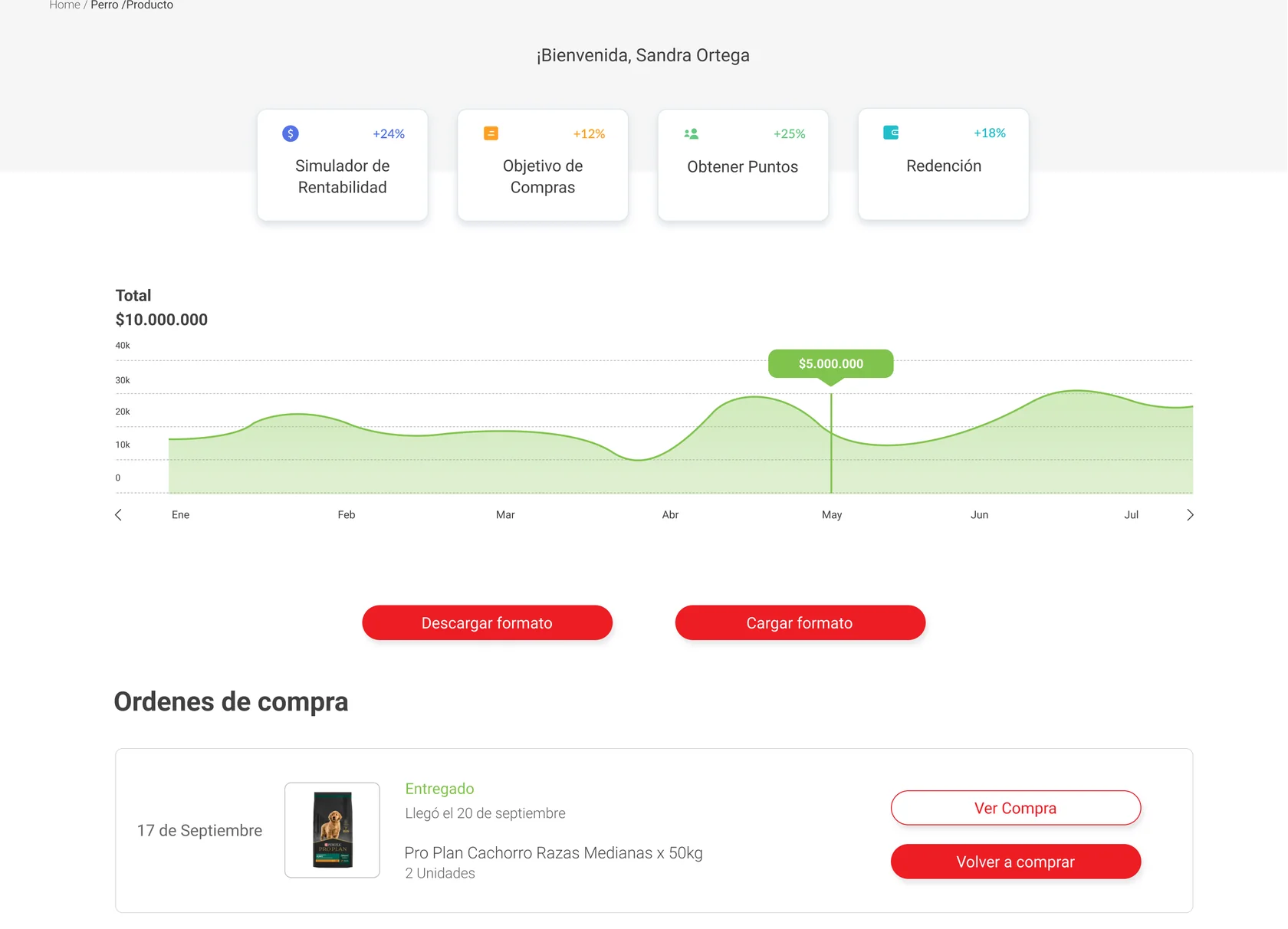Select the Abr month label
The height and width of the screenshot is (929, 1288).
670,515
